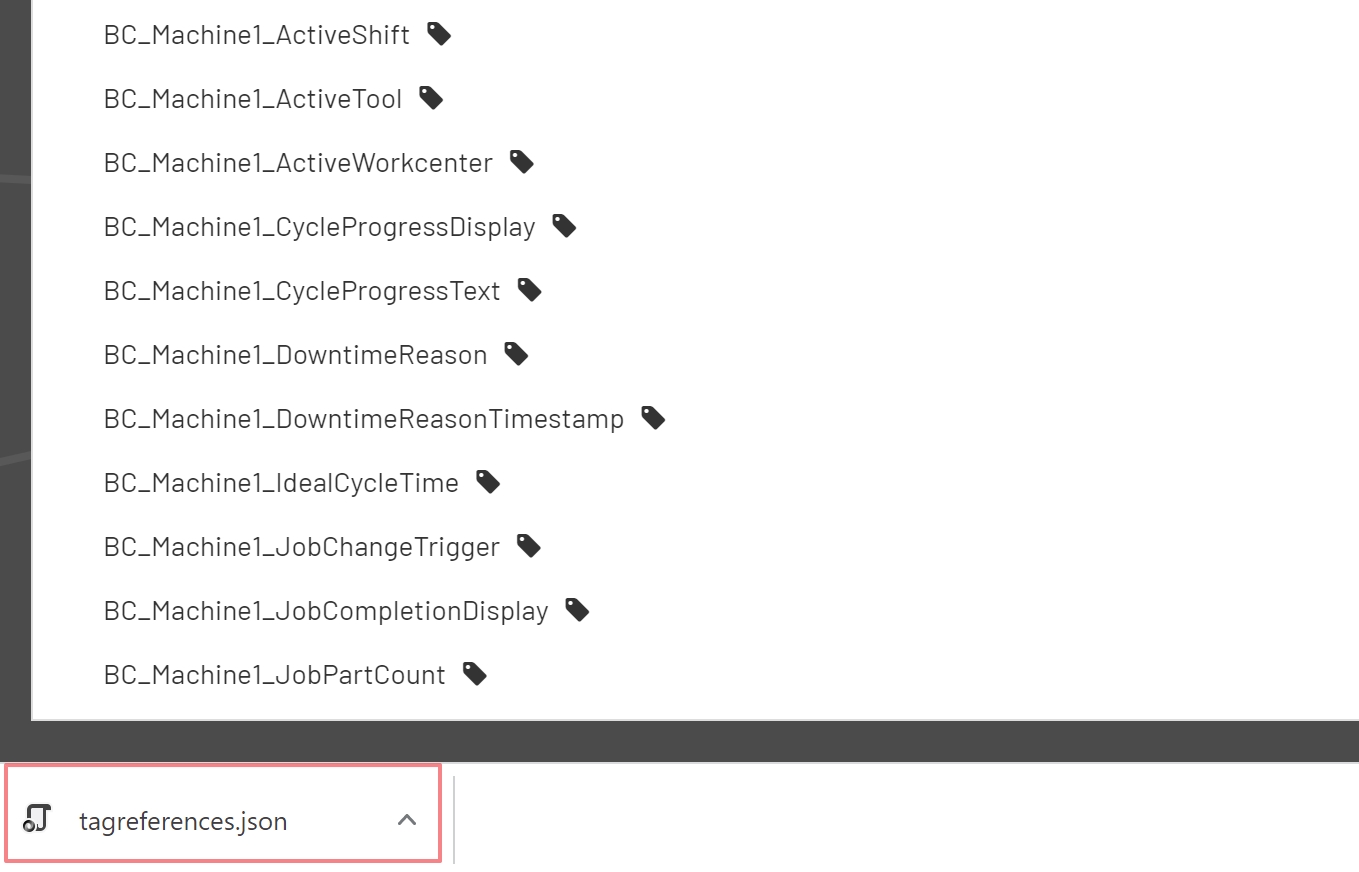Image resolution: width=1359 pixels, height=872 pixels.
Task: Open the chevron menu for the tagreferences.json download
Action: [x=406, y=817]
